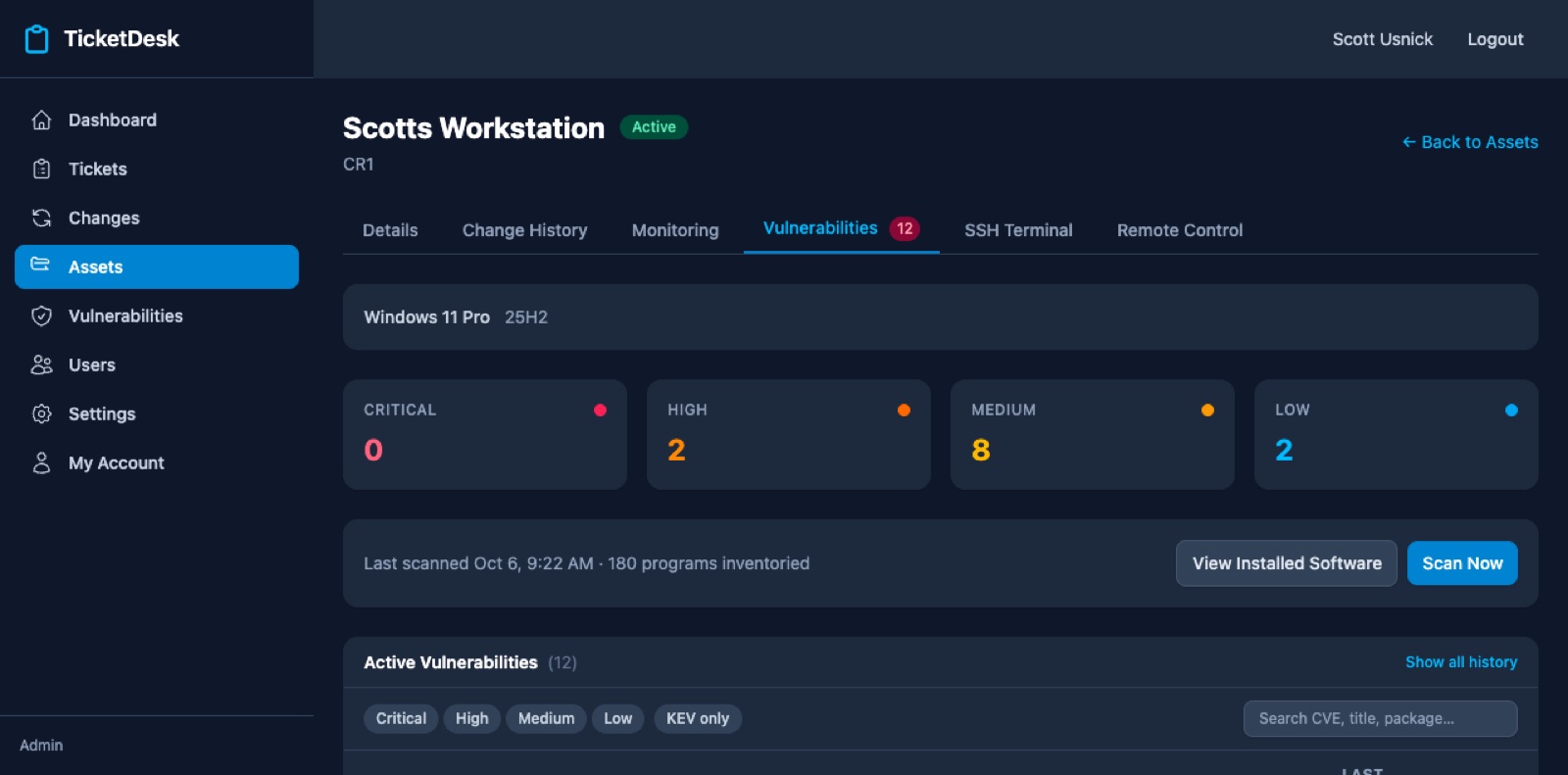Image resolution: width=1568 pixels, height=775 pixels.
Task: Open the SSH Terminal tab
Action: (1018, 230)
